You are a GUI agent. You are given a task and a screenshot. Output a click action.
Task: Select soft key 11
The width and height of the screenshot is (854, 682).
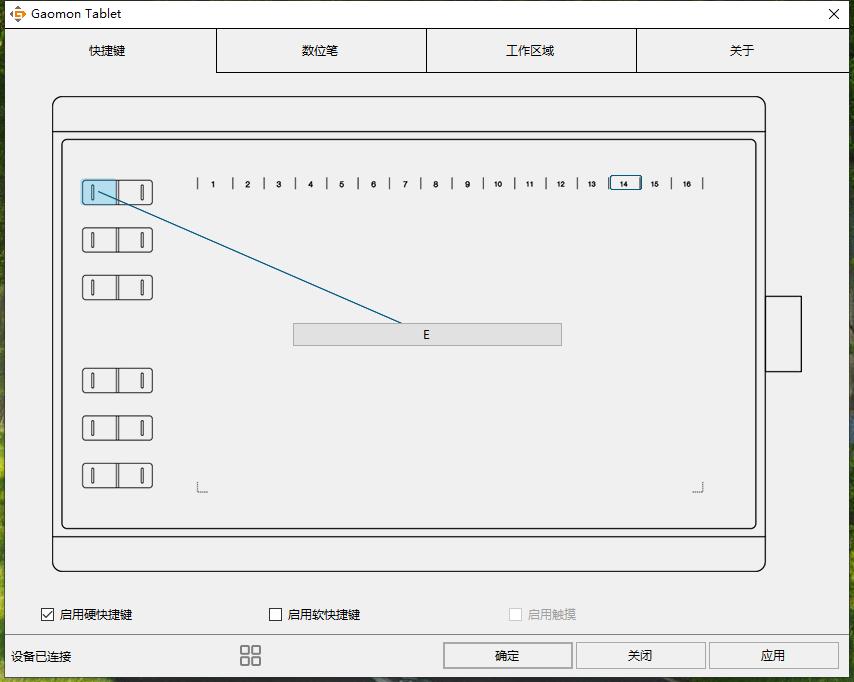[529, 184]
